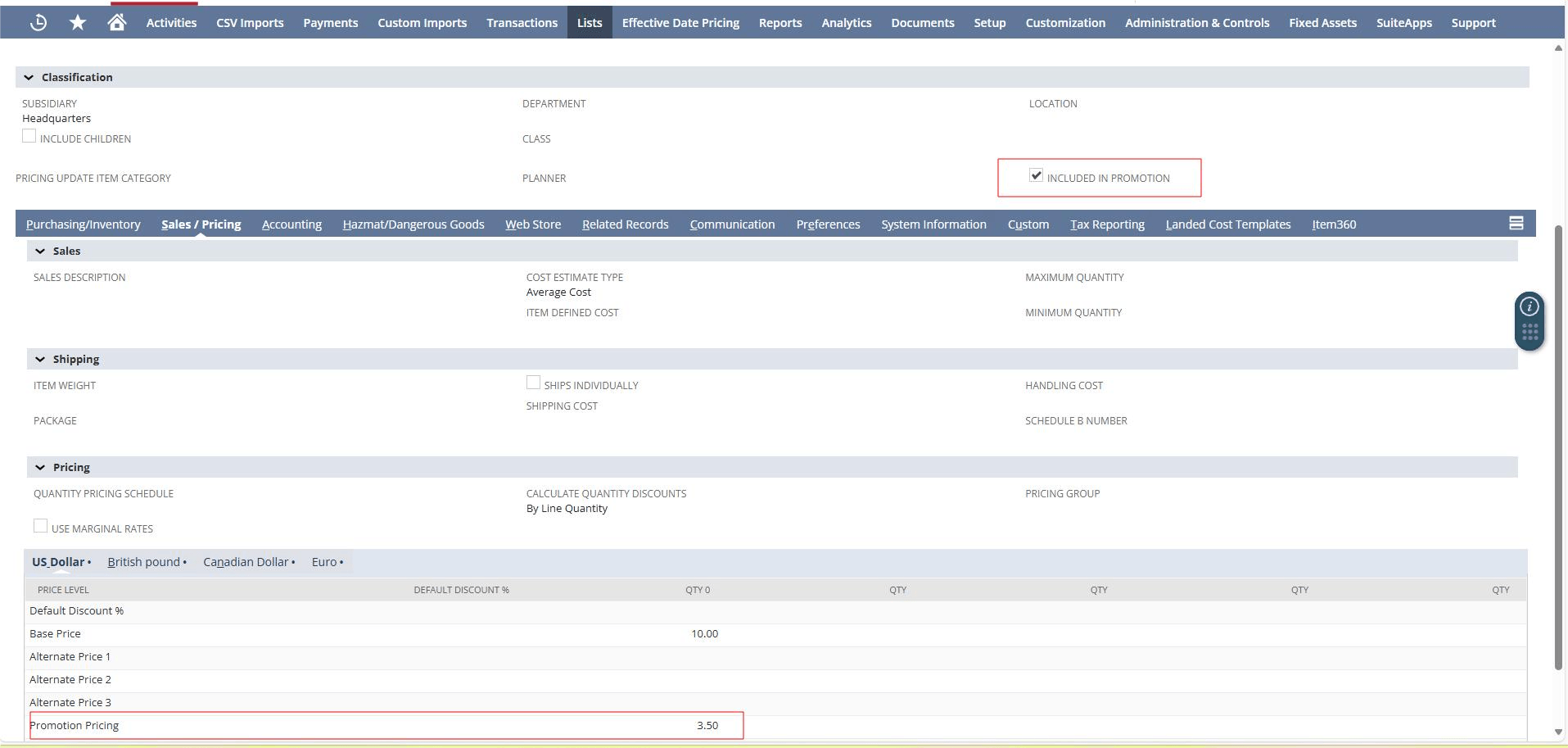Click the subtab layout toggle icon
Viewport: 1568px width, 748px height.
1516,224
